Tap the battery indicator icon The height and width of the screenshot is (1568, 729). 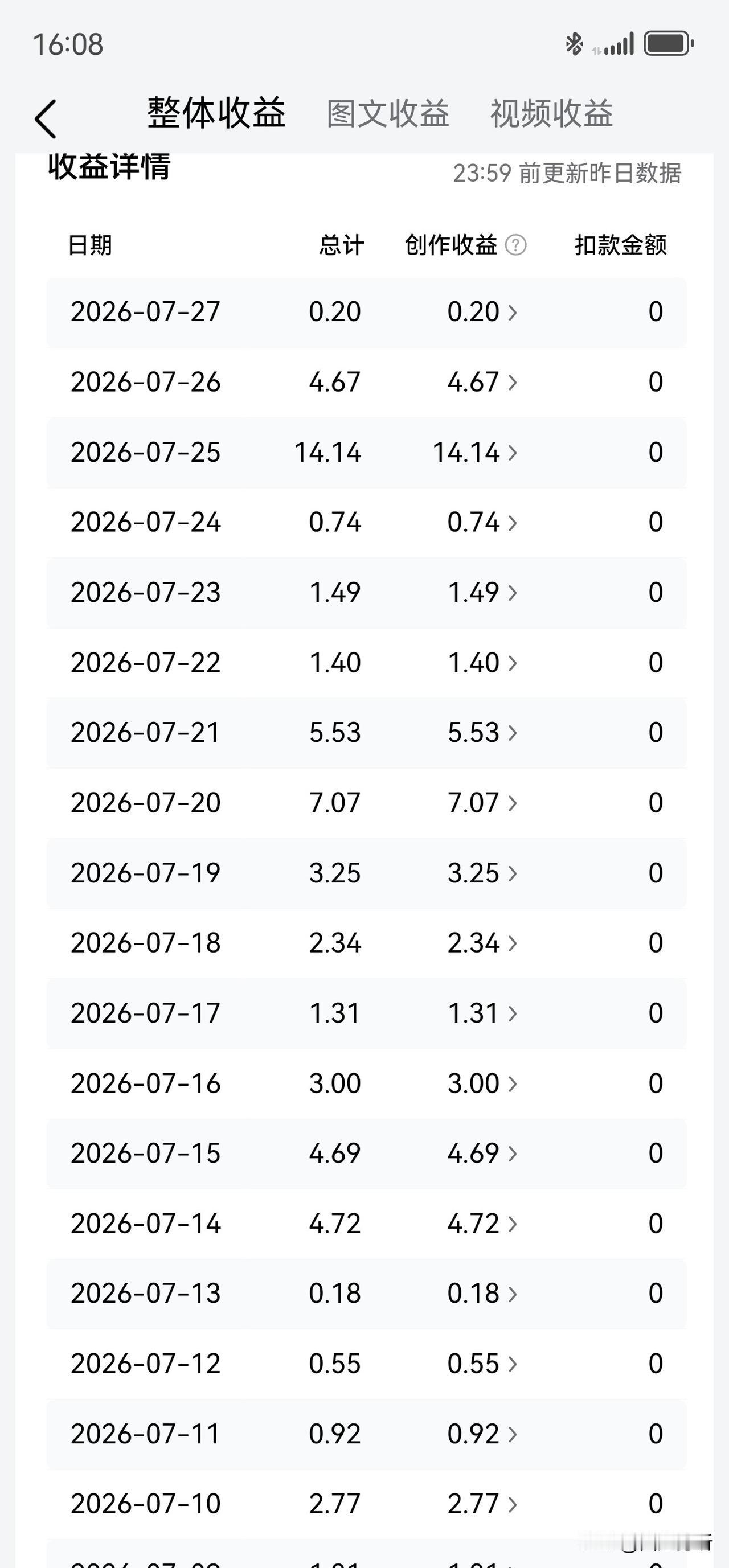click(669, 44)
